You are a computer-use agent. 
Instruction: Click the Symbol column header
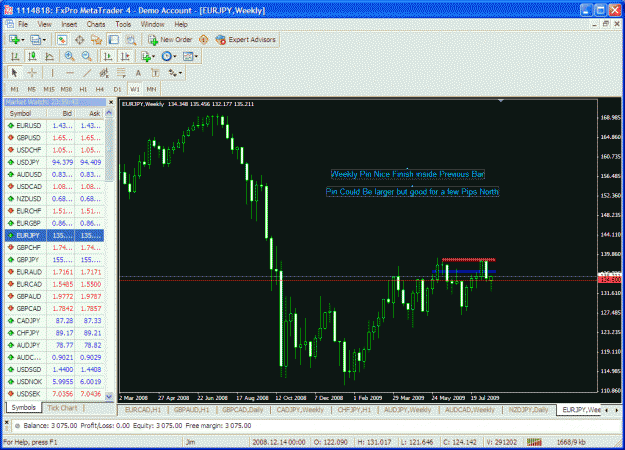point(26,114)
